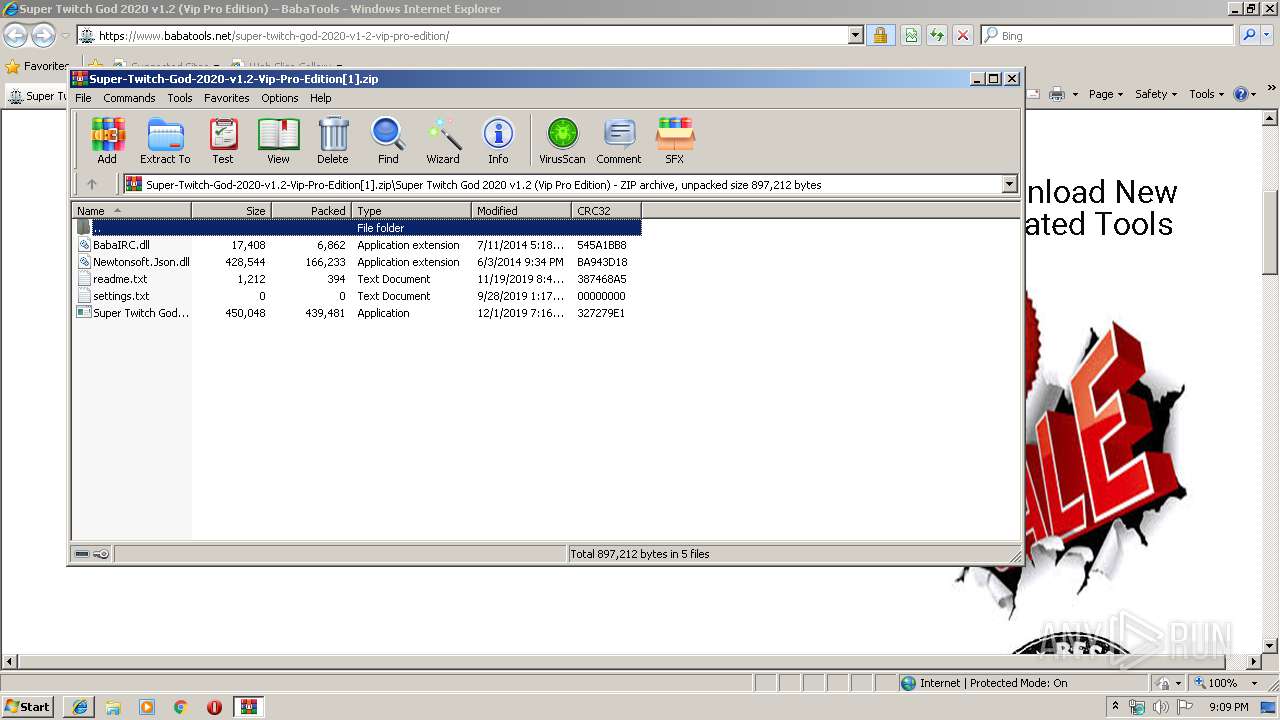The width and height of the screenshot is (1280, 720).
Task: Click the Extract To toolbar icon
Action: click(165, 140)
